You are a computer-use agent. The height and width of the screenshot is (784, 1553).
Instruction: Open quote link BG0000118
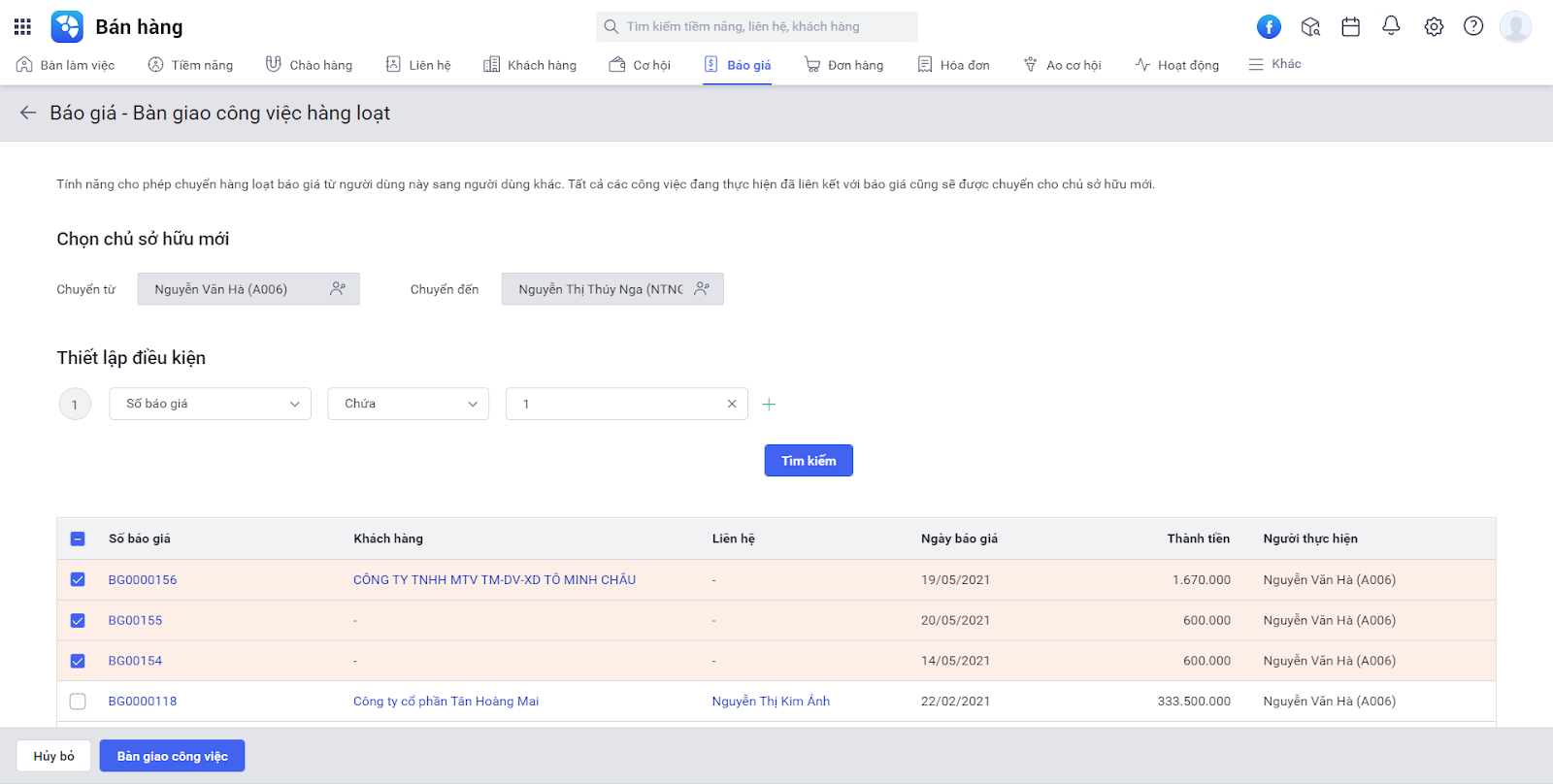click(143, 702)
